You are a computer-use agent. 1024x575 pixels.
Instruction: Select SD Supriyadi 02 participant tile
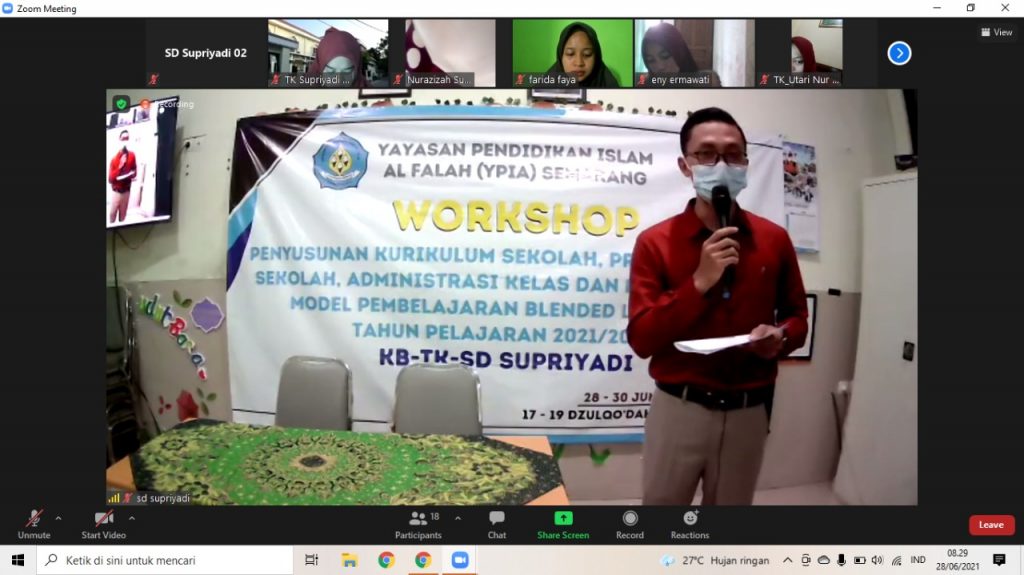[206, 53]
